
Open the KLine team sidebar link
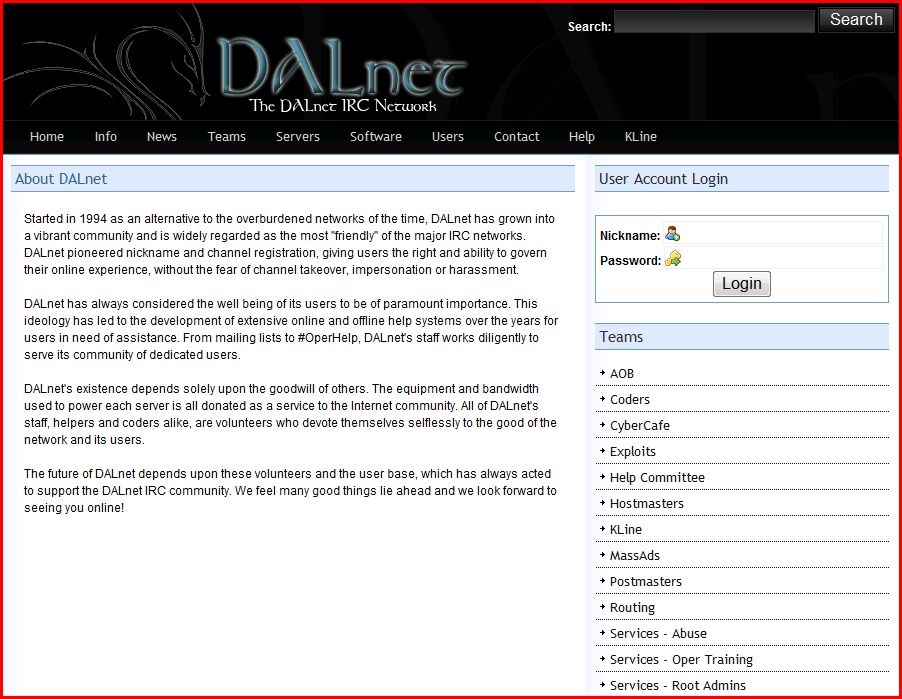[x=625, y=529]
